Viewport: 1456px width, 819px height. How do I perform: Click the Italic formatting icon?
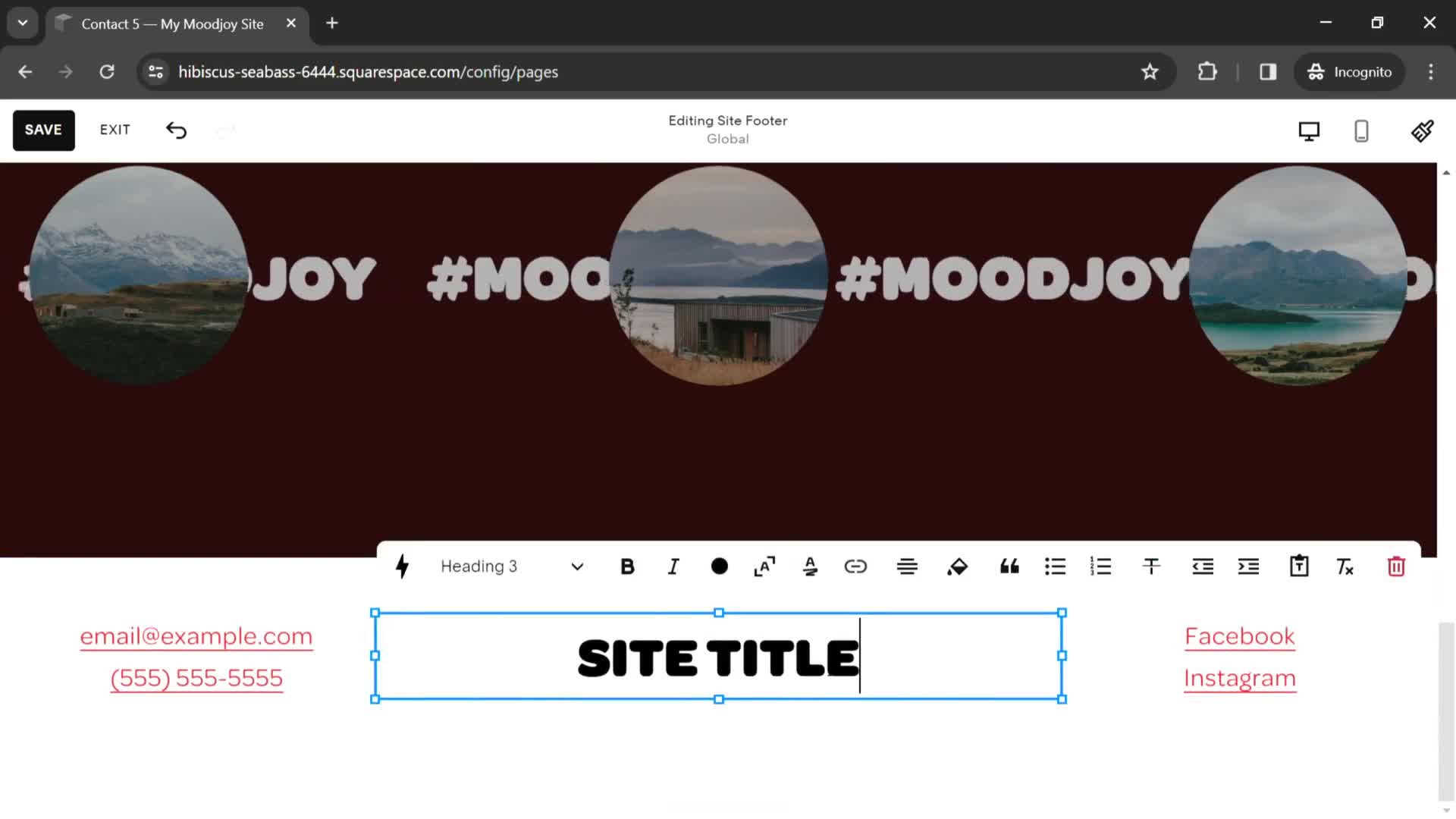(x=673, y=566)
